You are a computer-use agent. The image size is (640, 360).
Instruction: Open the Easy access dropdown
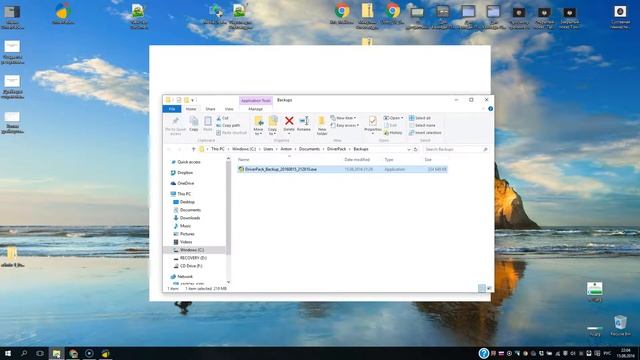click(x=345, y=125)
